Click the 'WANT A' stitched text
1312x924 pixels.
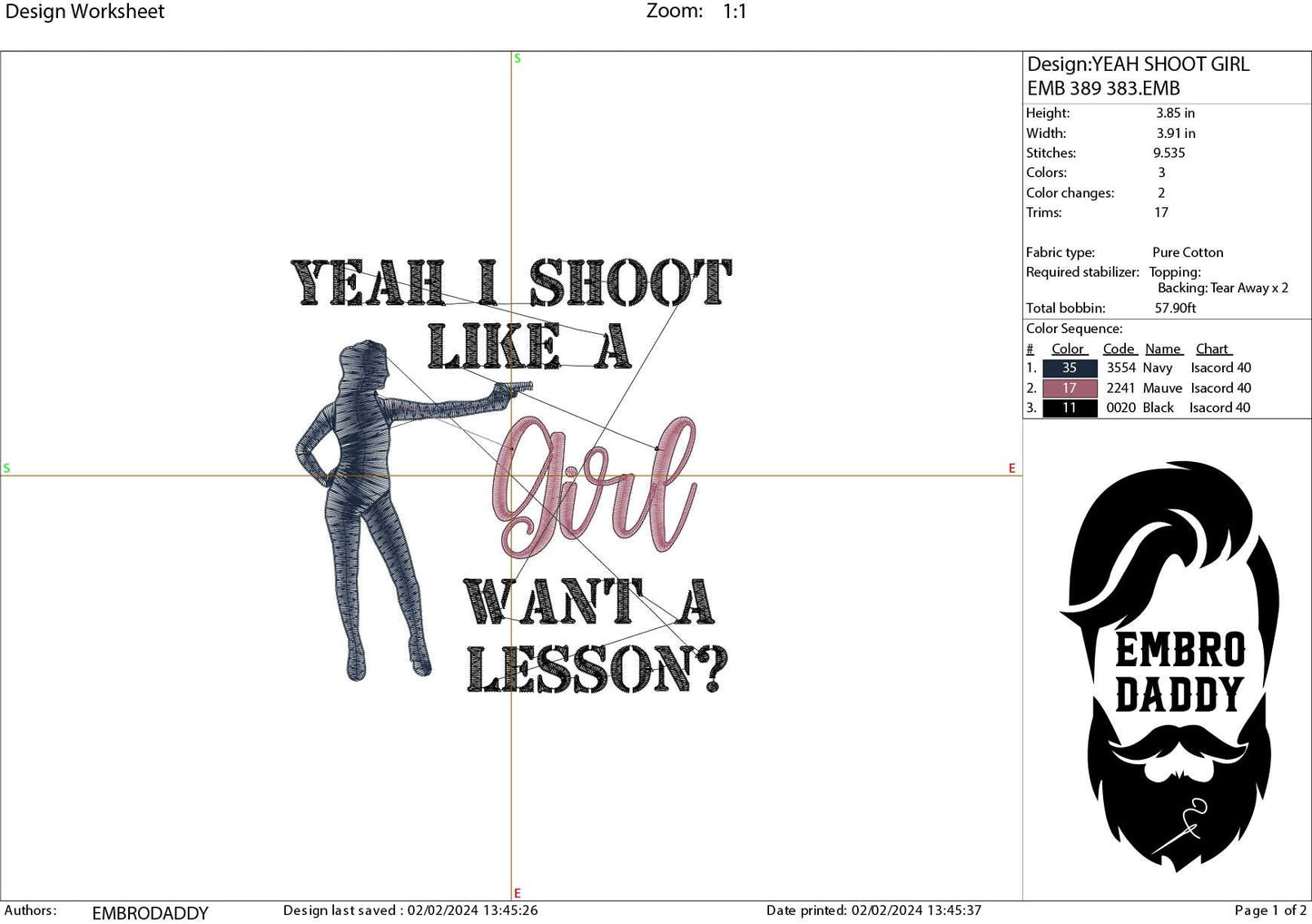(589, 602)
